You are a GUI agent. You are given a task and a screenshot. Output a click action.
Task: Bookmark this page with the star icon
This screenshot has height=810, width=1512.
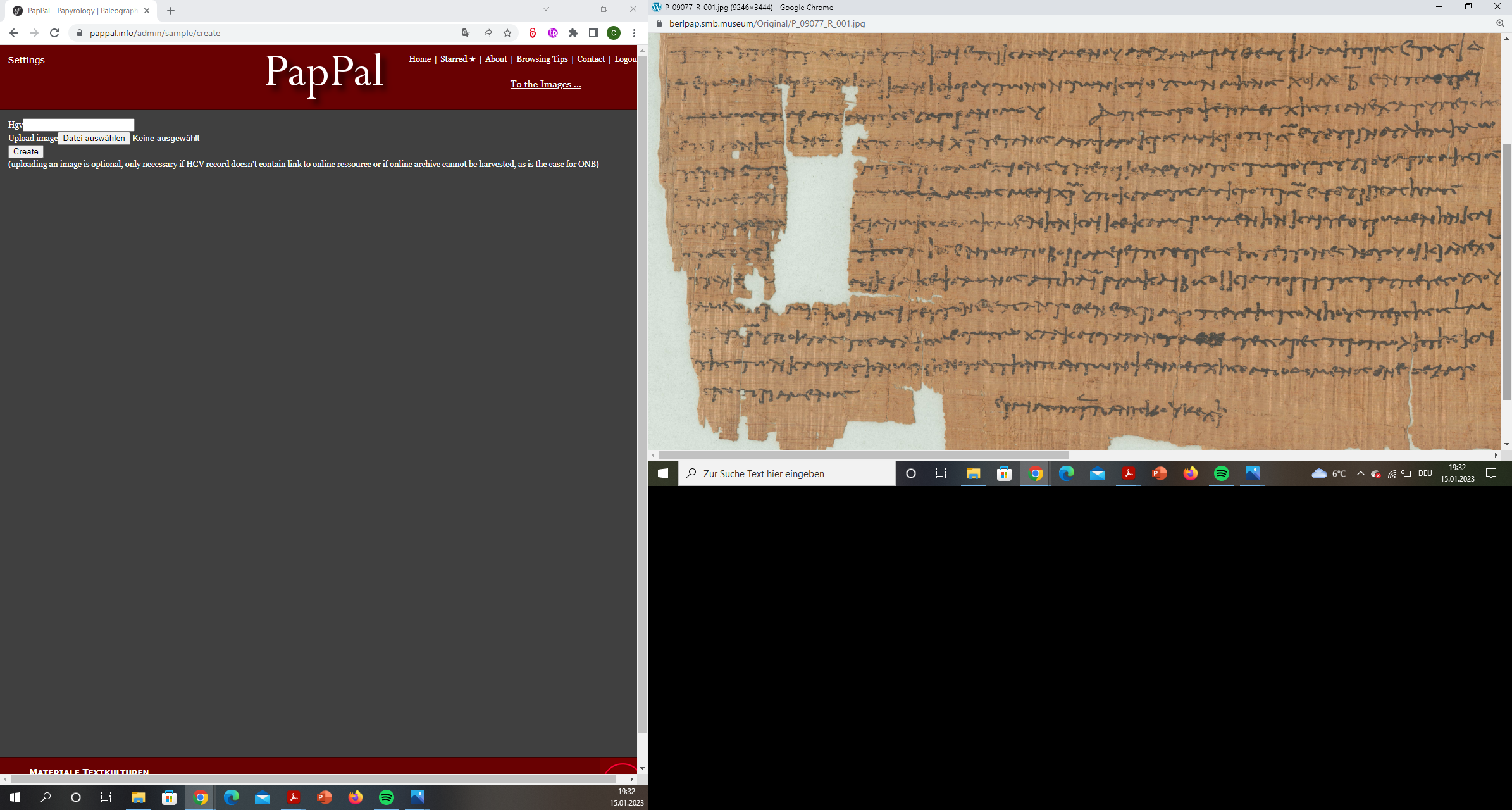[x=507, y=33]
